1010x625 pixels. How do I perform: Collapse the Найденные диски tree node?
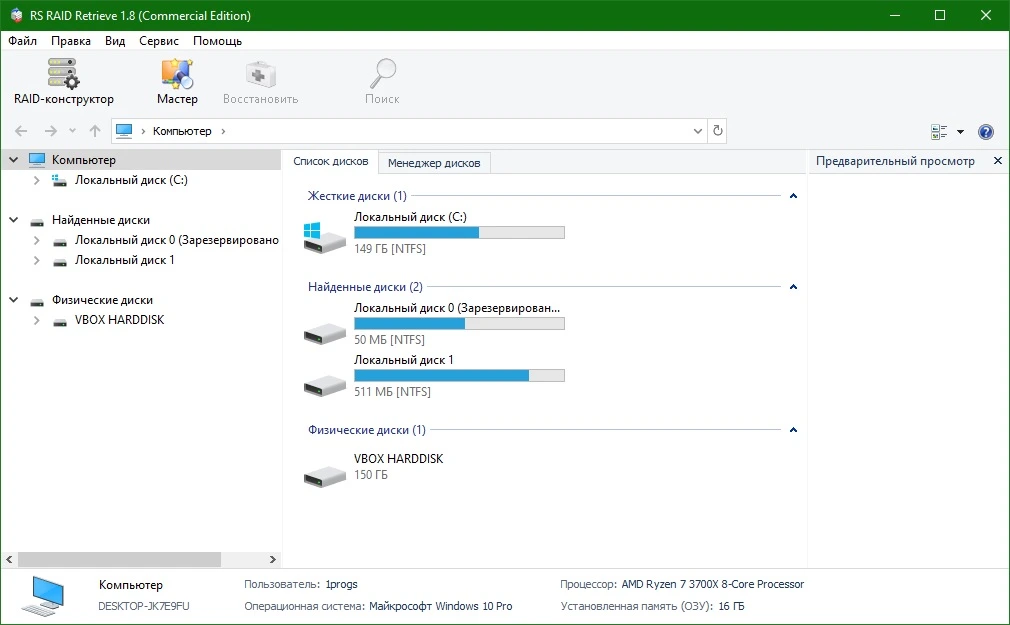(14, 220)
